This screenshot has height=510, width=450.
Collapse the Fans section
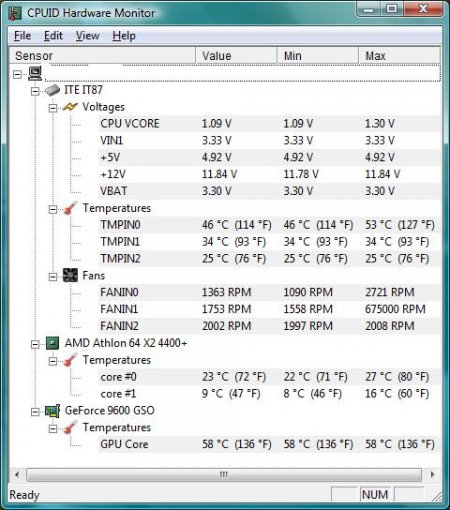pyautogui.click(x=53, y=277)
